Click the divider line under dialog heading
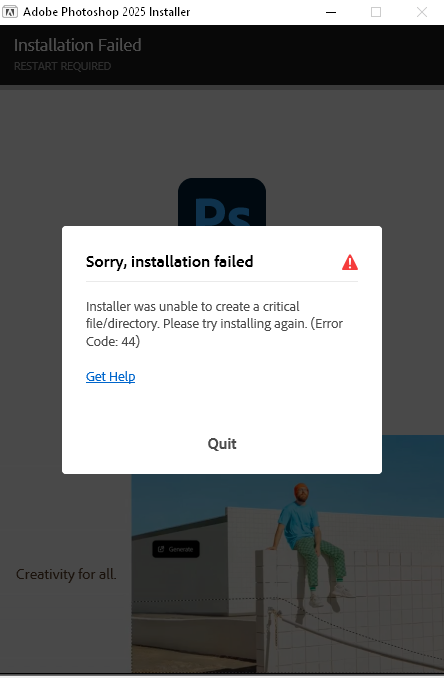Viewport: 444px width, 678px height. coord(222,281)
